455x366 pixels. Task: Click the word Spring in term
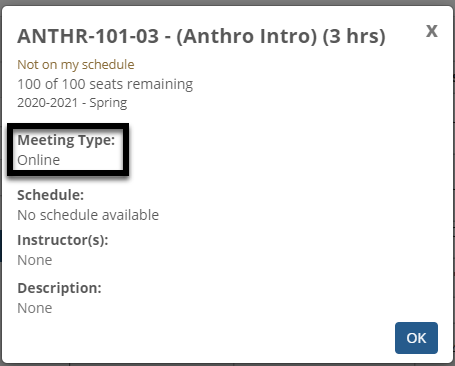click(x=108, y=103)
